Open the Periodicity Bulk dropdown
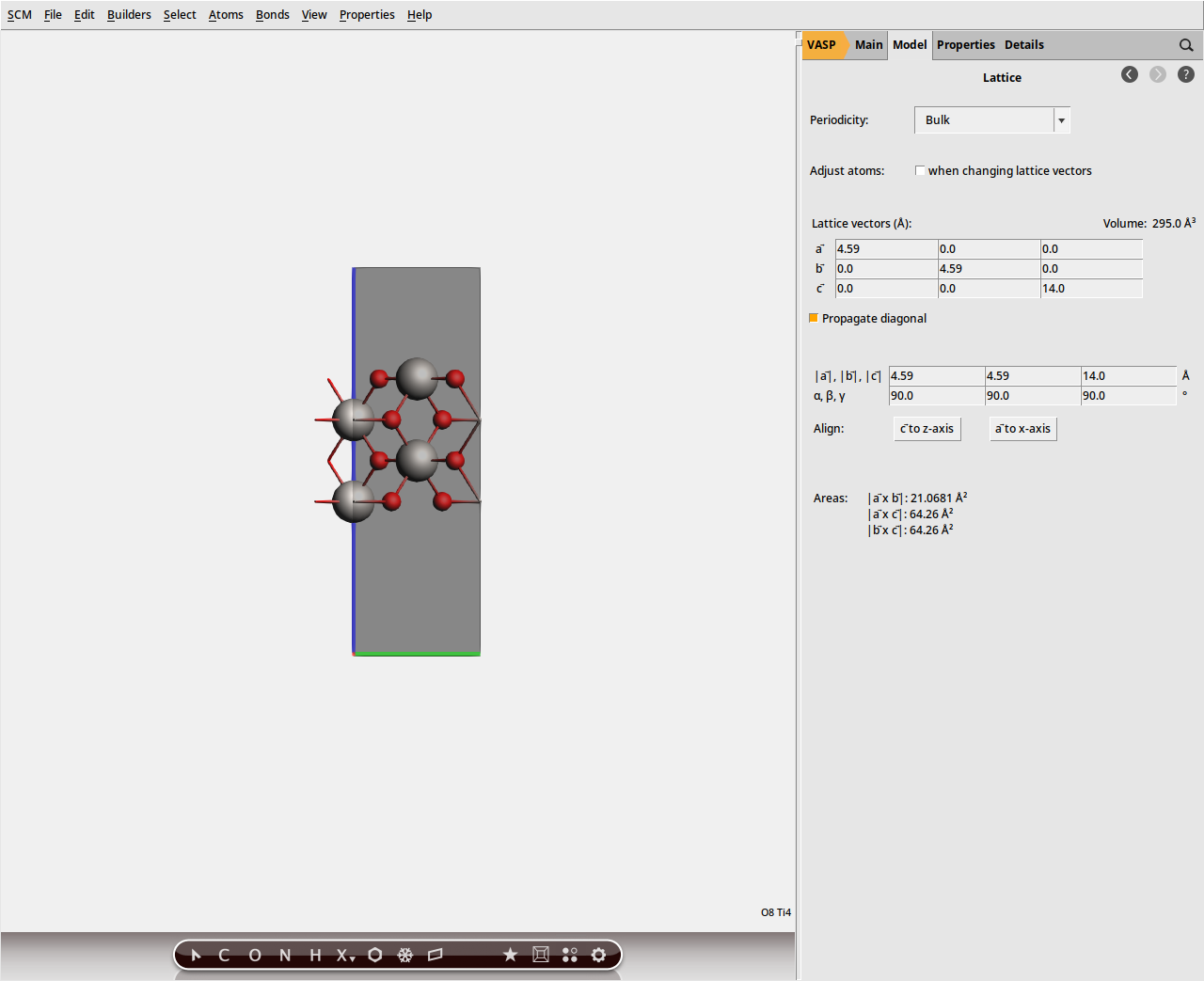Screen dimensions: 1204x981 tap(1060, 119)
